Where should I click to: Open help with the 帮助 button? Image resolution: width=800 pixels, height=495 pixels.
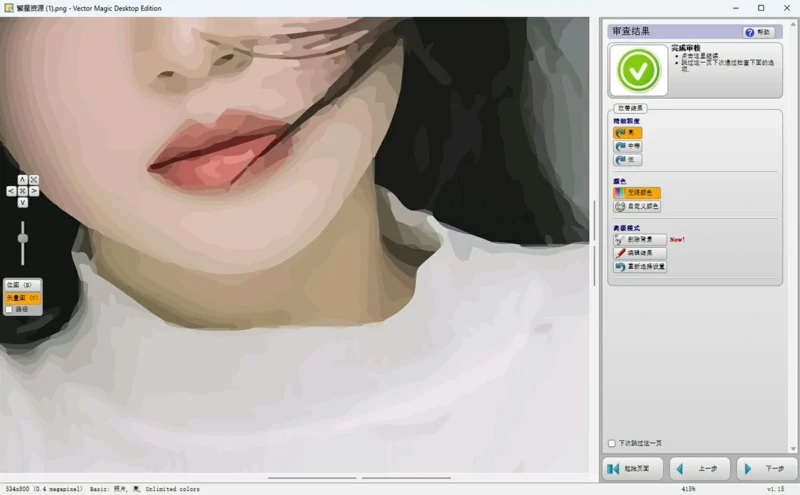click(759, 32)
